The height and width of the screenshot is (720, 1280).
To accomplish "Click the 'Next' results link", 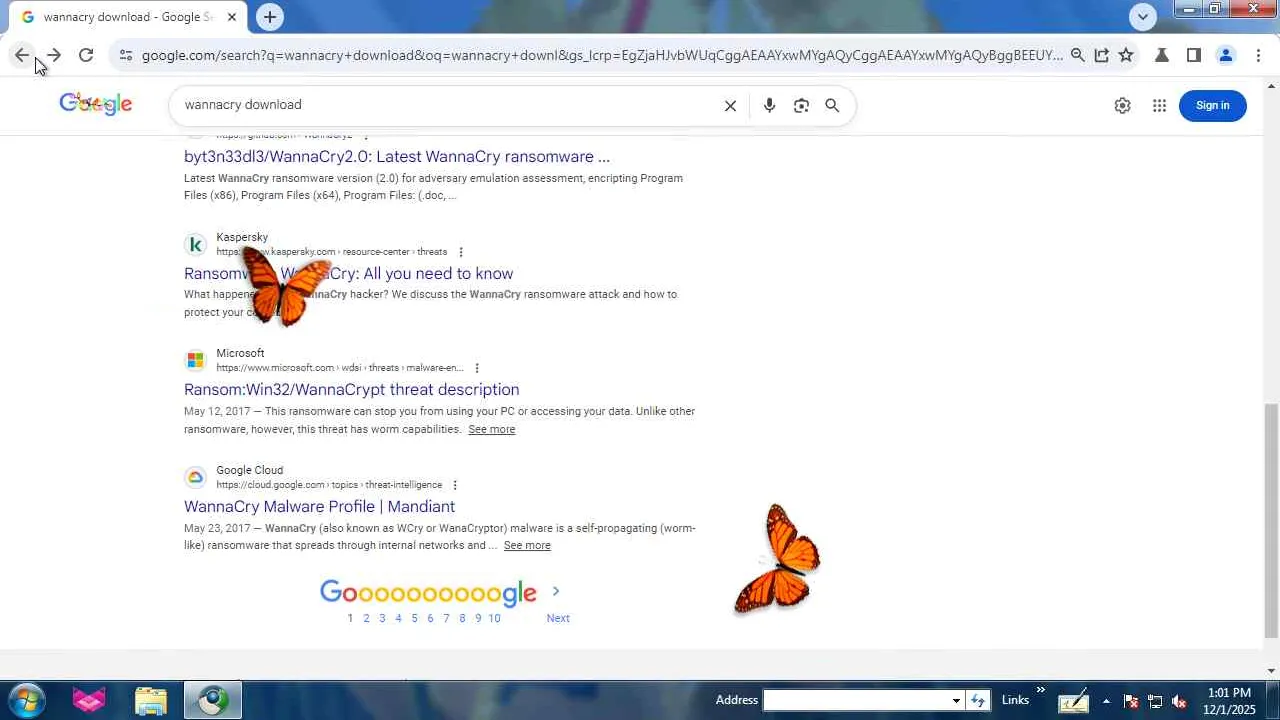I will click(x=558, y=618).
